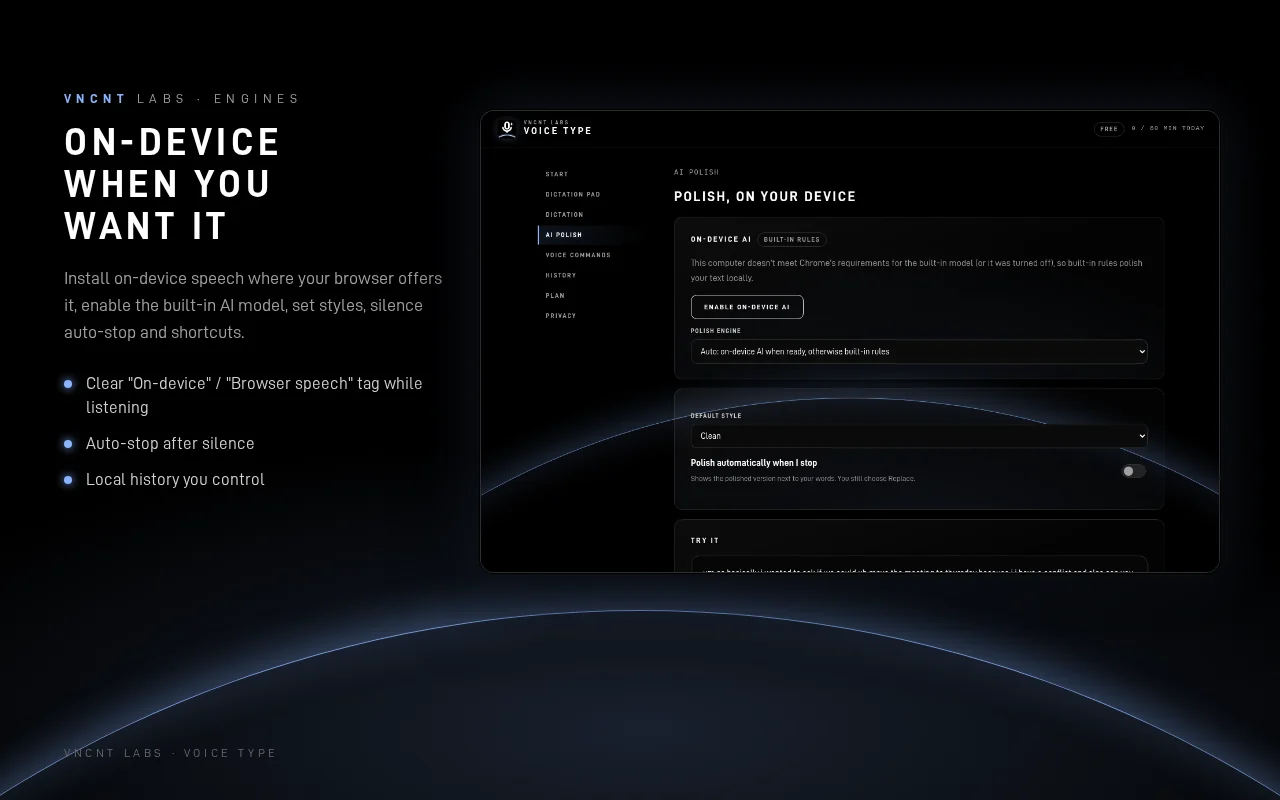Click the 'Auto-stop after silence' bullet text
Image resolution: width=1280 pixels, height=800 pixels.
click(170, 443)
